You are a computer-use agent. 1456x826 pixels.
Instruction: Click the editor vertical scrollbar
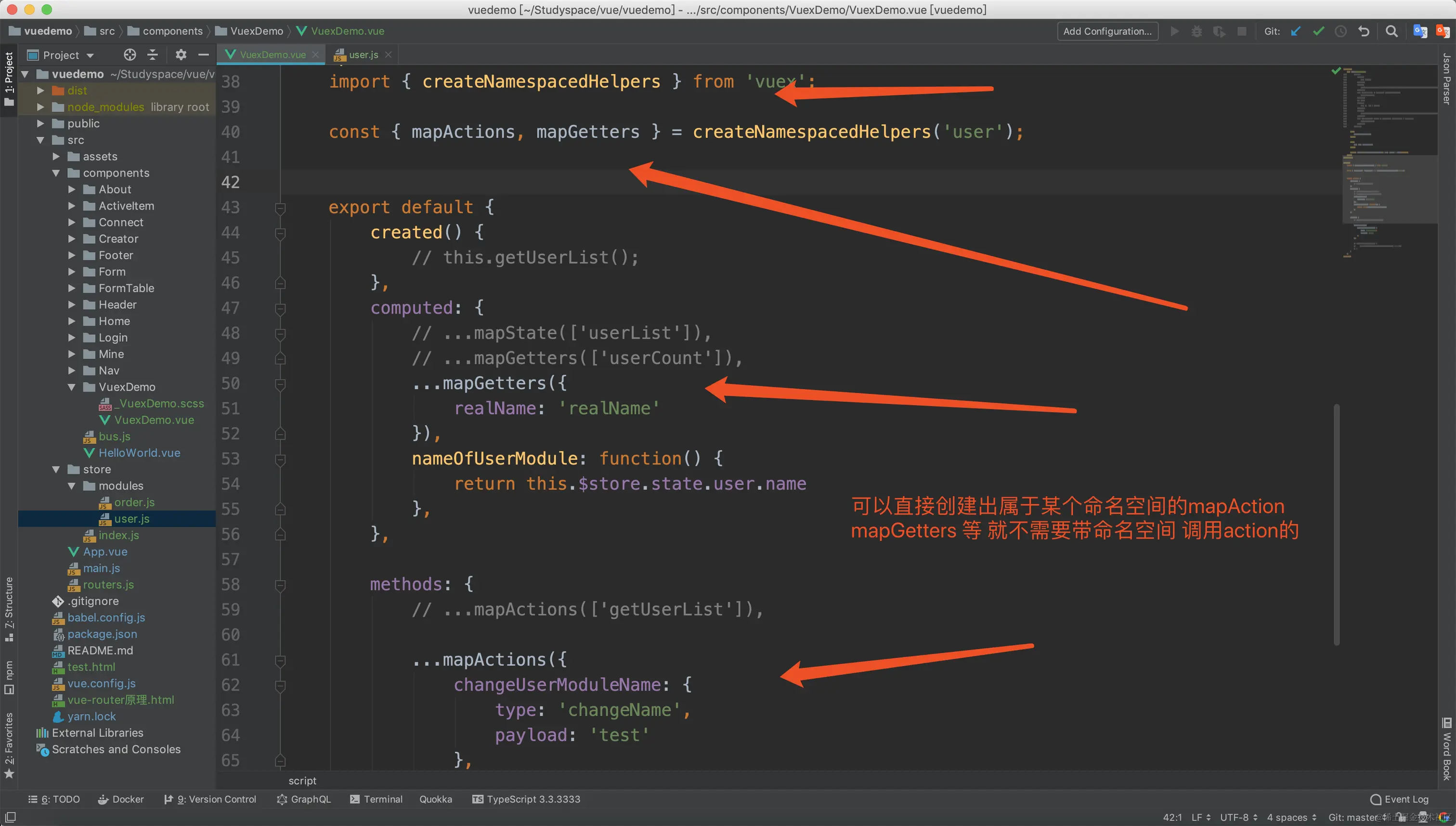pos(1337,524)
